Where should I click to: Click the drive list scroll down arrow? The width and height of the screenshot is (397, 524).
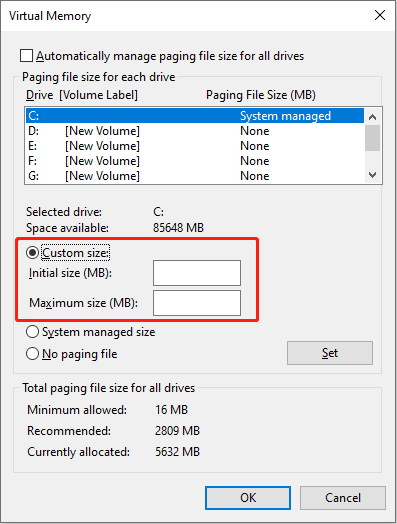[x=372, y=174]
